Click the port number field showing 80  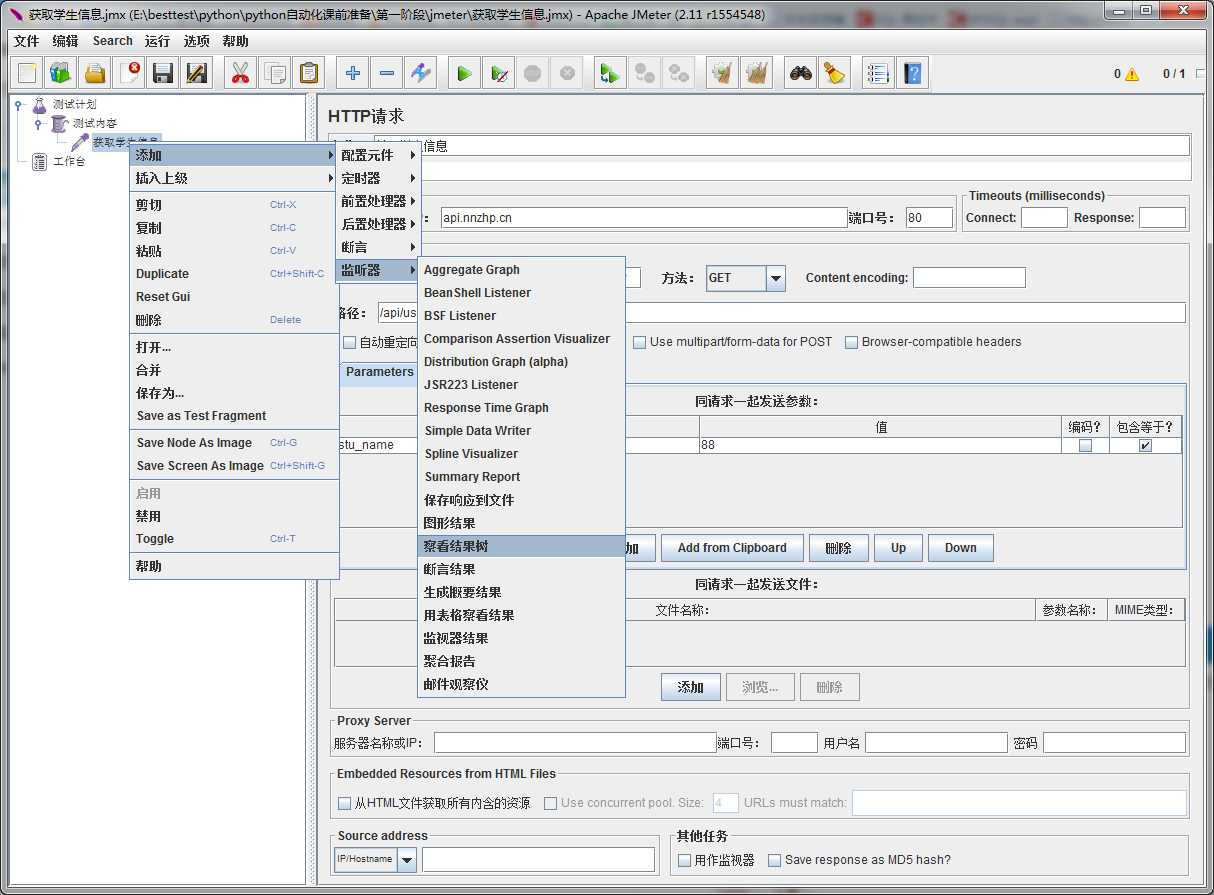pyautogui.click(x=928, y=217)
